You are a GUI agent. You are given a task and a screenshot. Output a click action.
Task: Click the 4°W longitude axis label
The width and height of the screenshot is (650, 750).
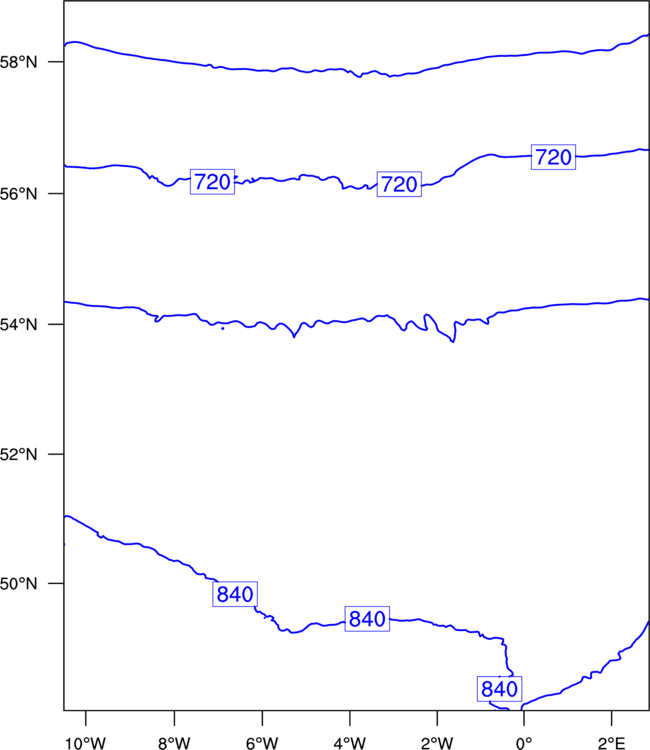click(350, 743)
